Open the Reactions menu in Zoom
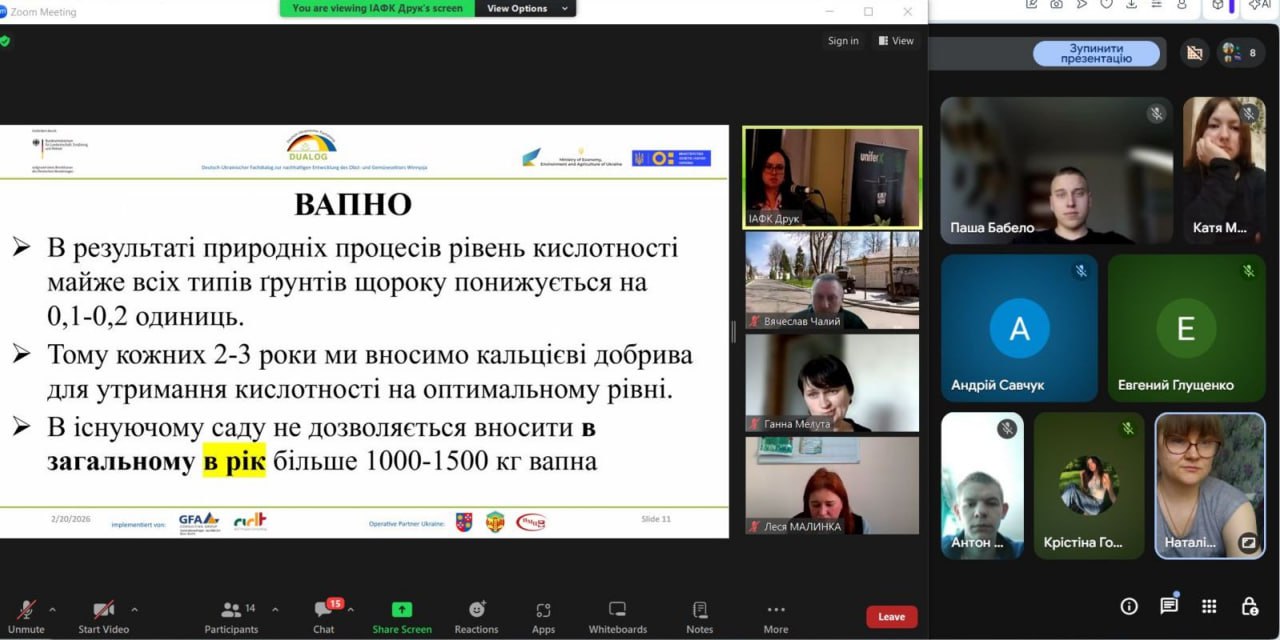Image resolution: width=1280 pixels, height=640 pixels. pos(476,617)
